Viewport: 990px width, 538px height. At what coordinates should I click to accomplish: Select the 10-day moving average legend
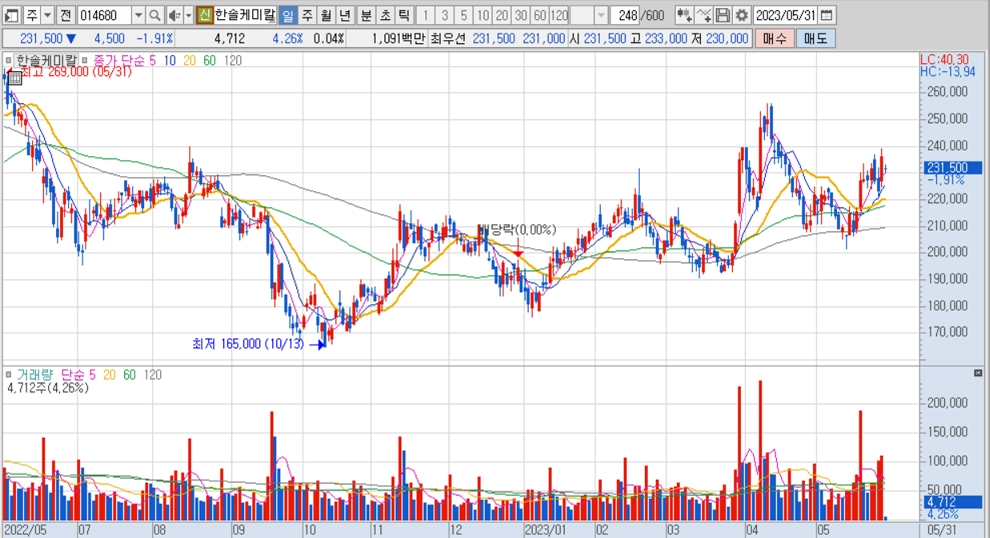point(169,61)
